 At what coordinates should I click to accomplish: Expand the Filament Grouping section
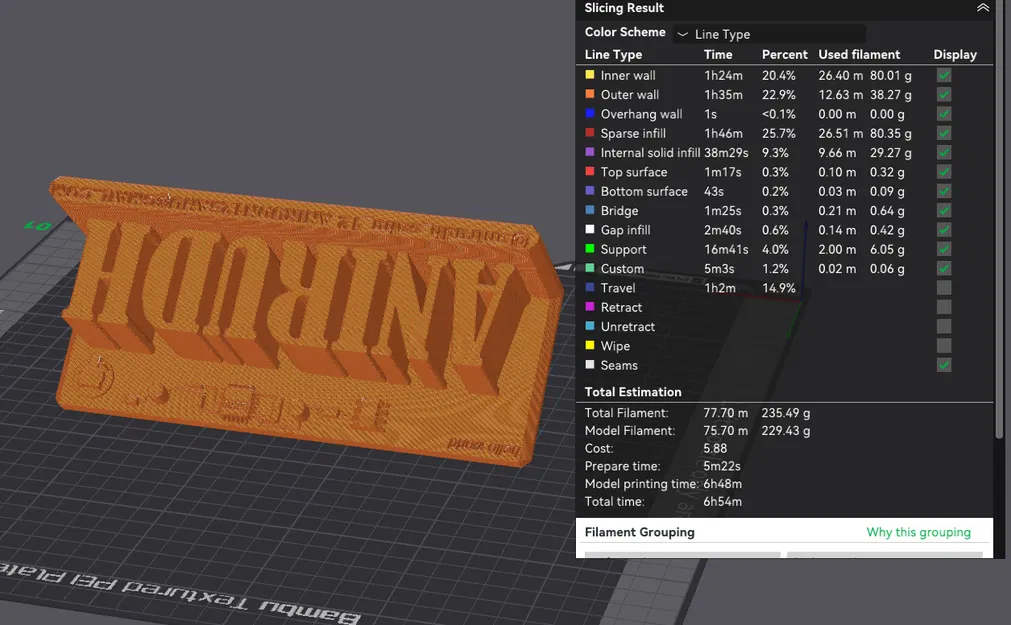[639, 531]
